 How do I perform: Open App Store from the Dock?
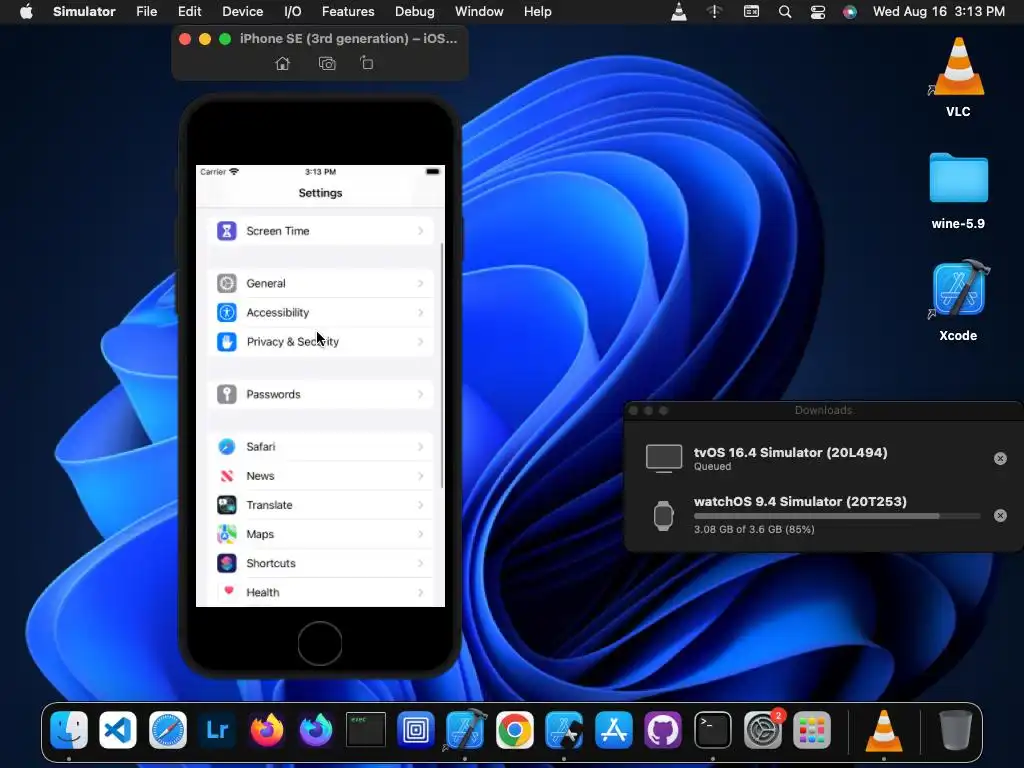(x=613, y=729)
